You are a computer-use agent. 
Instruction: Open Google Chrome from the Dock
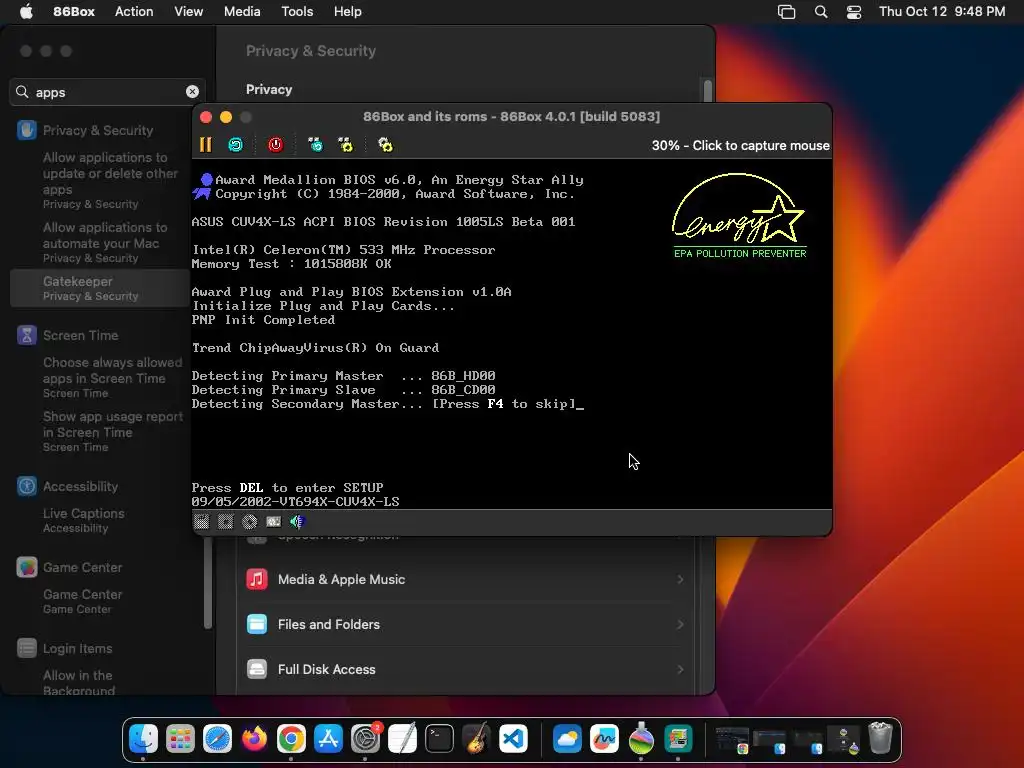pos(291,739)
